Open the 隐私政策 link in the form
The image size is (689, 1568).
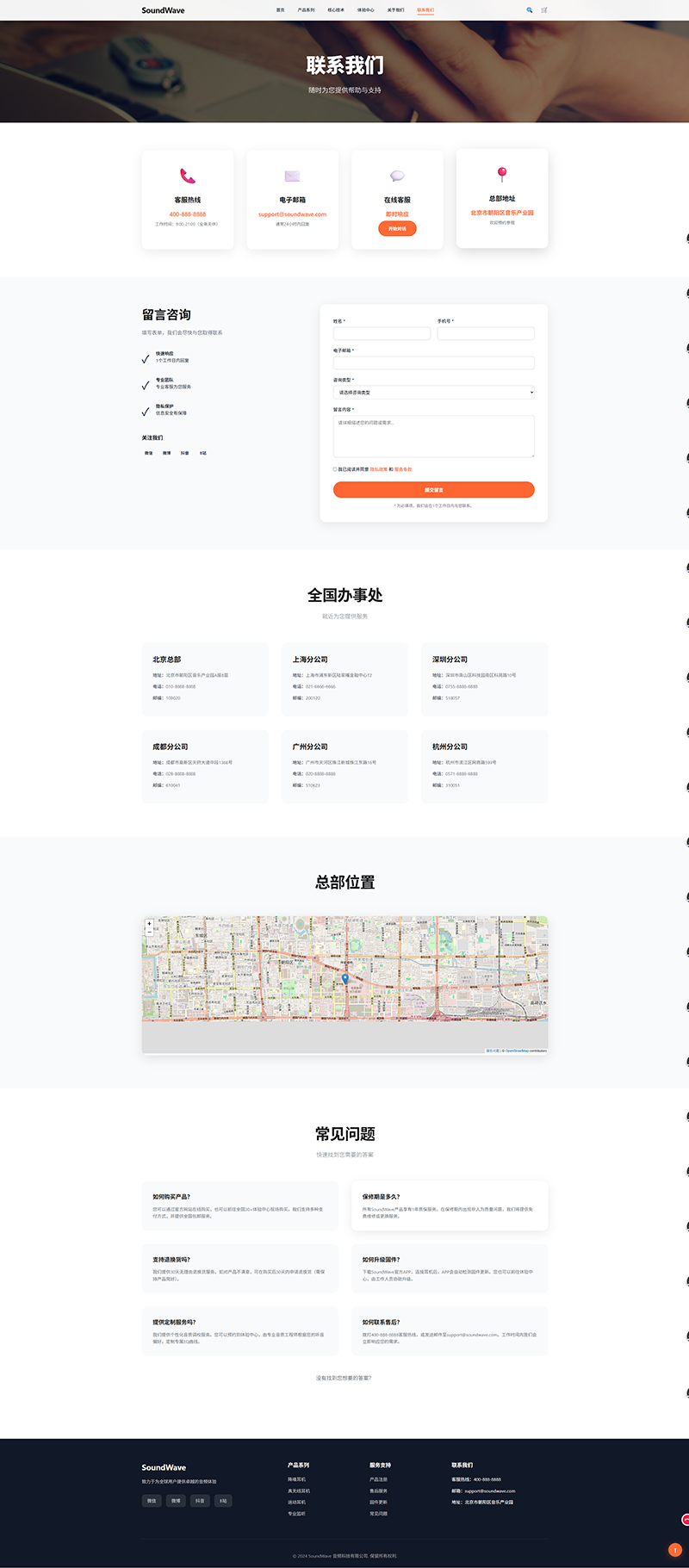tap(379, 469)
